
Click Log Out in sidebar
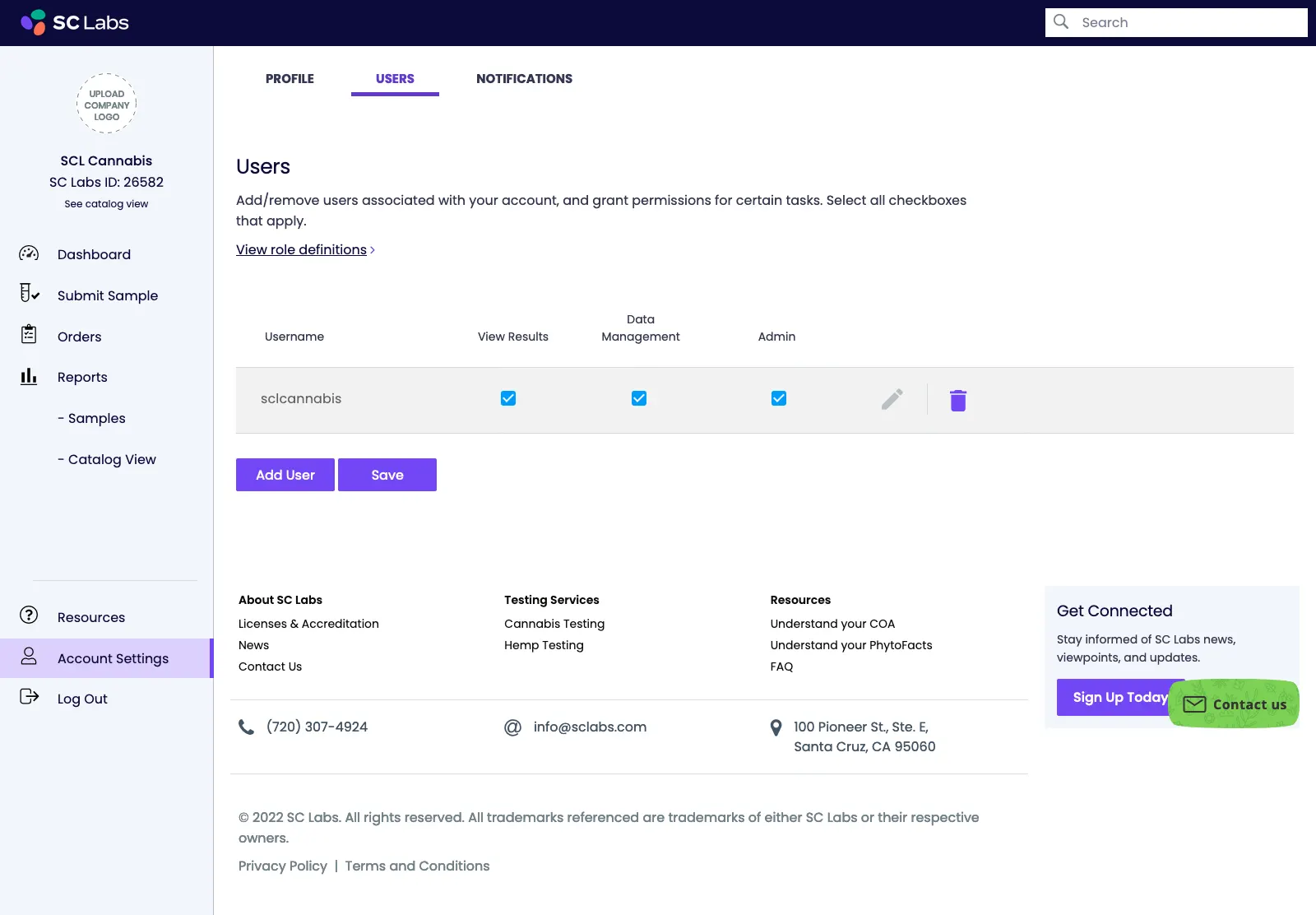point(82,699)
